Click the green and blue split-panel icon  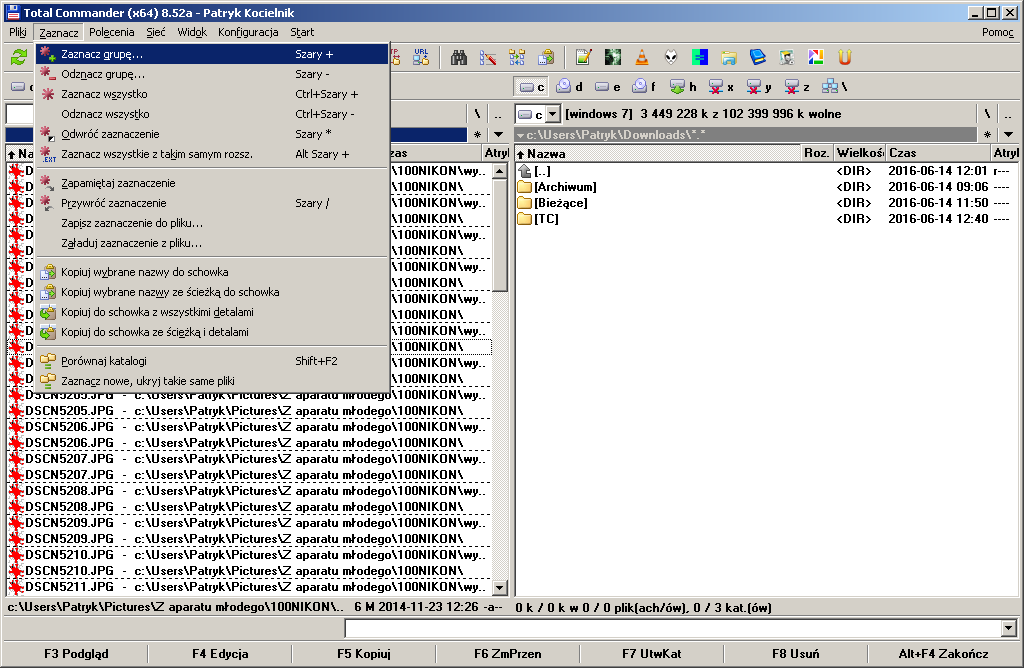pyautogui.click(x=699, y=57)
